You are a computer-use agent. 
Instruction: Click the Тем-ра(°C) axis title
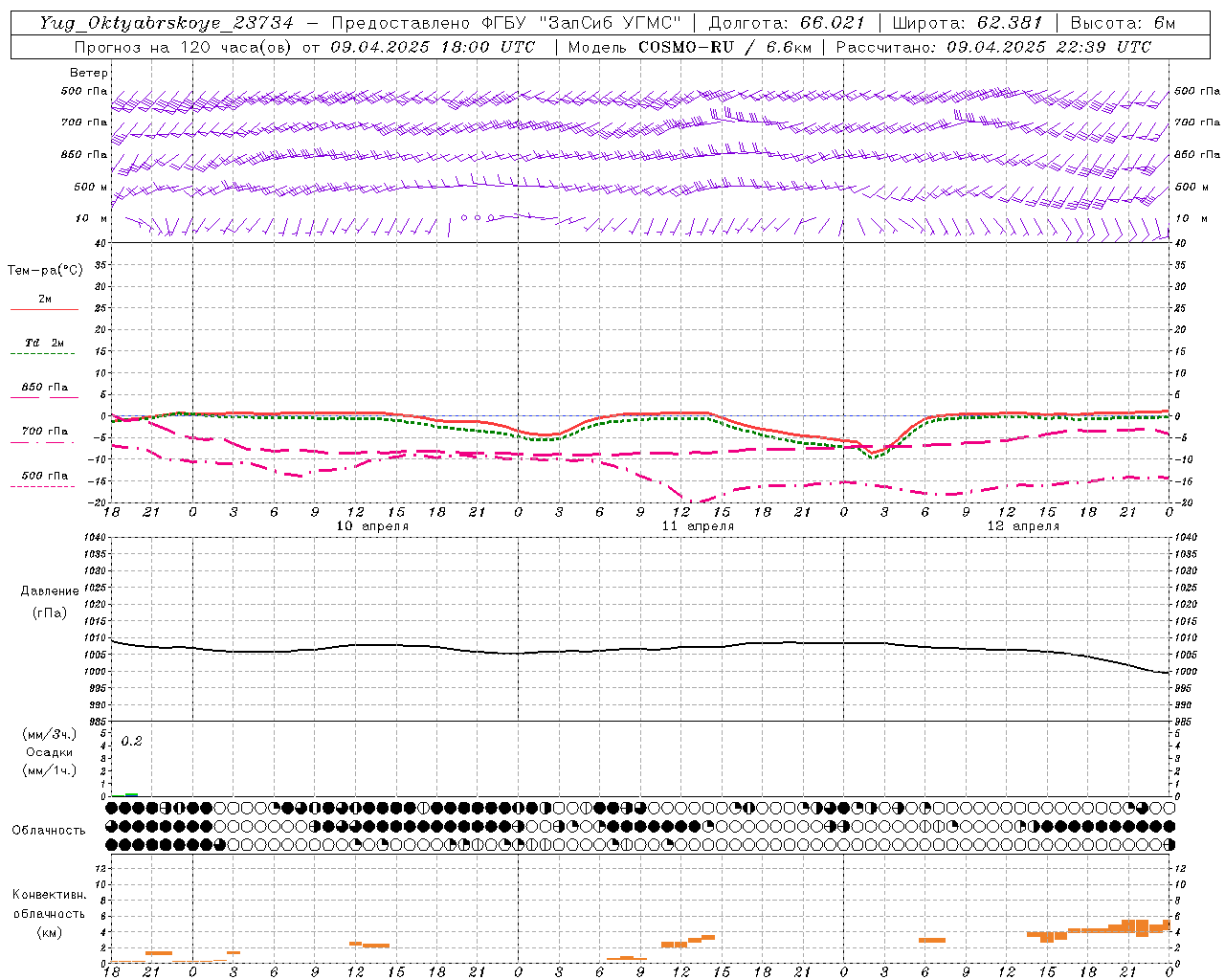(x=45, y=271)
